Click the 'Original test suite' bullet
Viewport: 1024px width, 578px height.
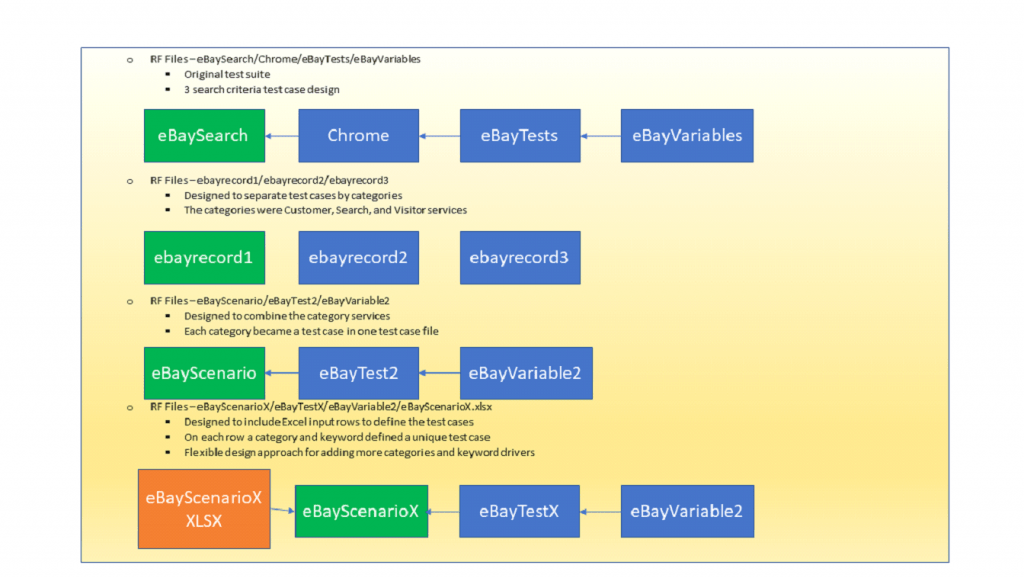point(227,74)
